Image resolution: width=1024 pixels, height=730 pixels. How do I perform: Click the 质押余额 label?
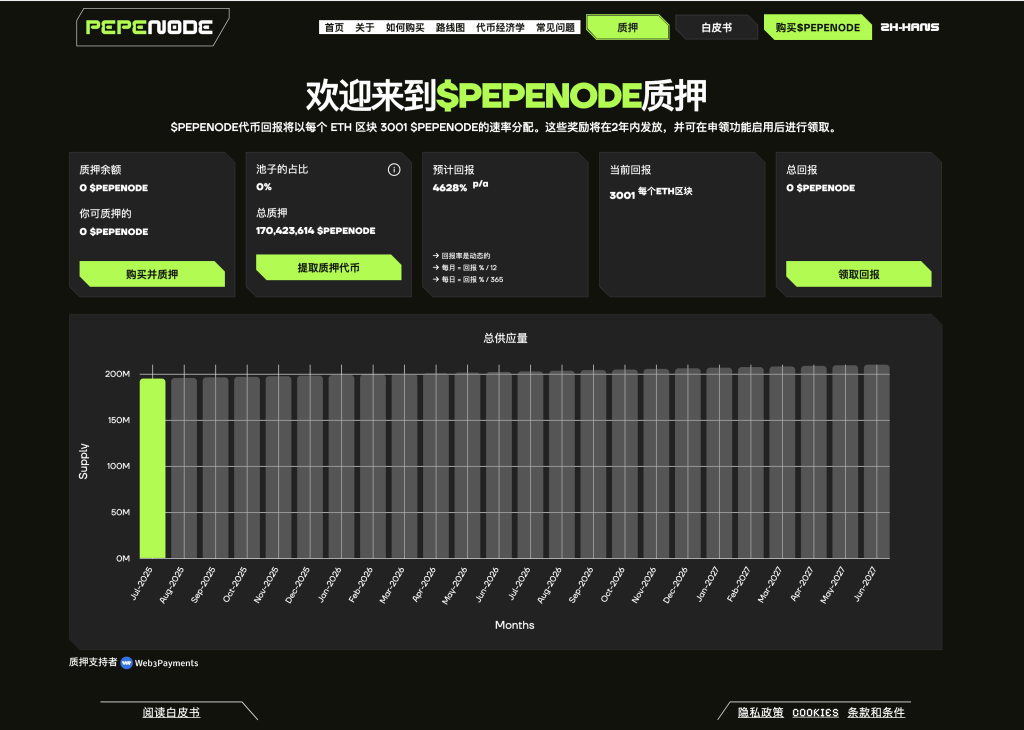(x=100, y=170)
